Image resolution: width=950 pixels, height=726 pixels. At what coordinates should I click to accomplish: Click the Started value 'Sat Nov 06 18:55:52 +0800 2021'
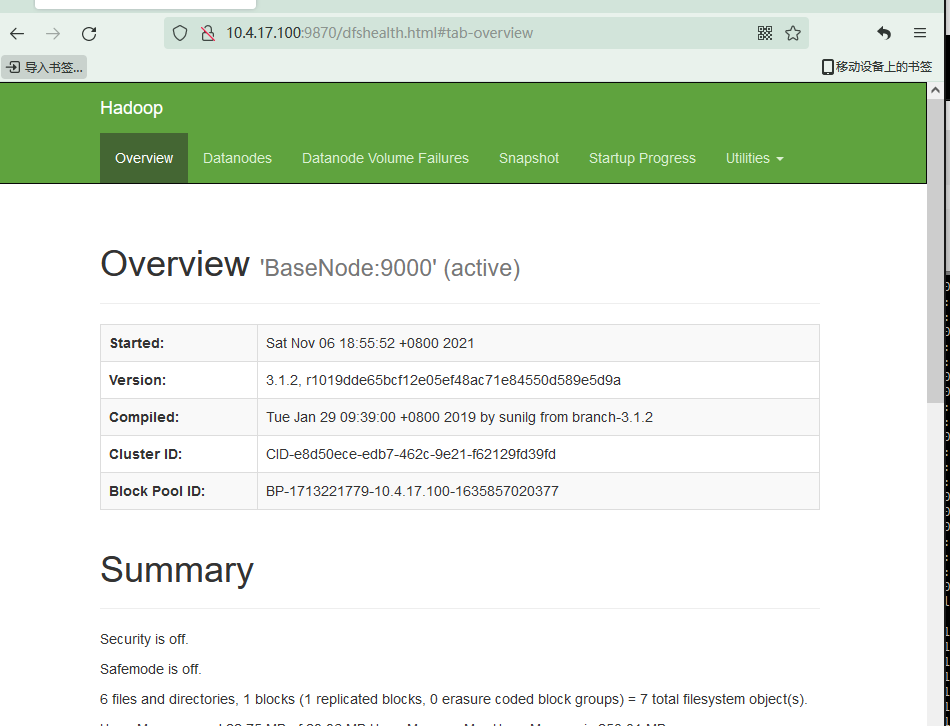coord(370,343)
